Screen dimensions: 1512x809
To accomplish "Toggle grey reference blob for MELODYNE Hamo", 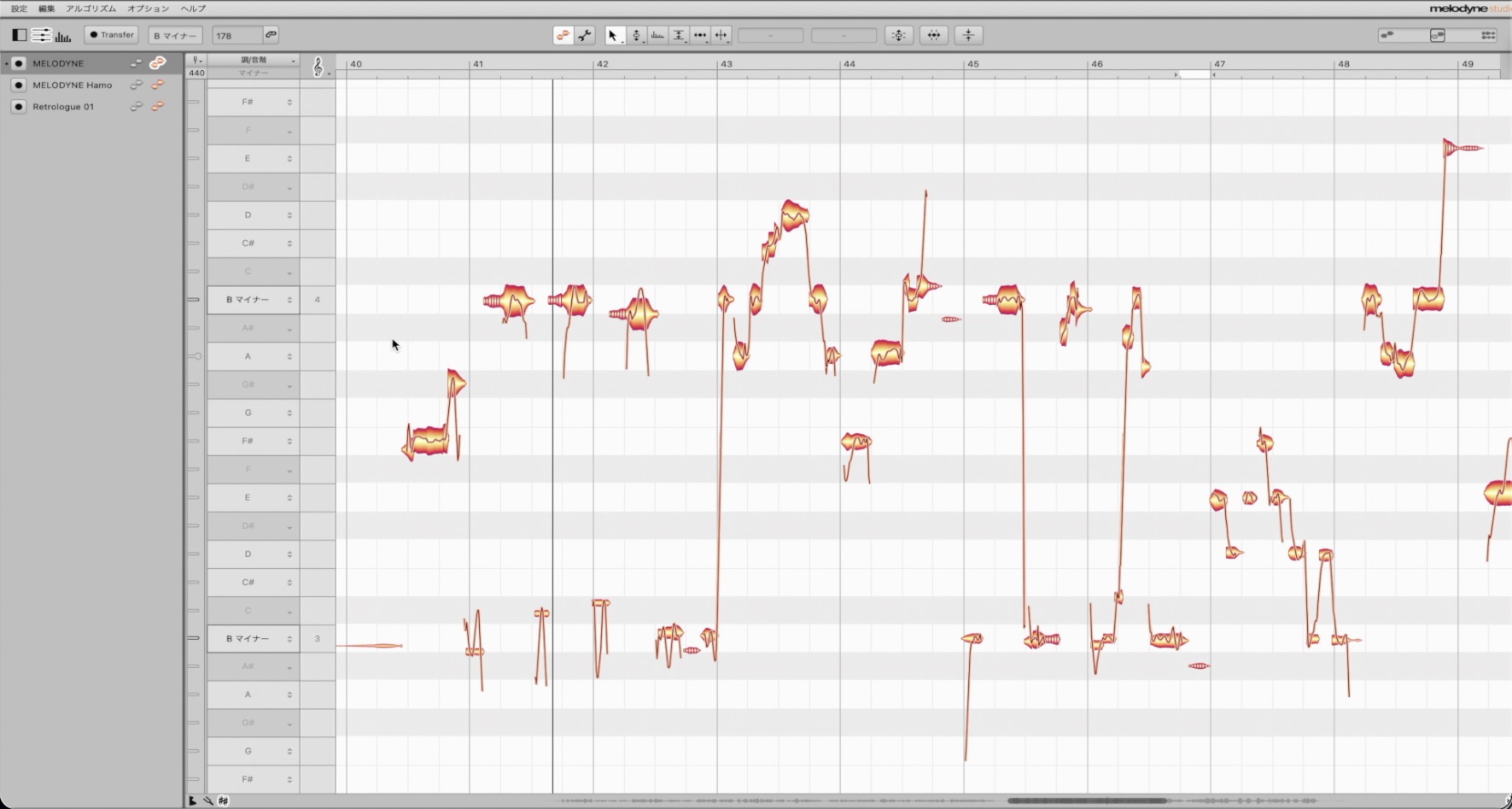I will click(136, 85).
